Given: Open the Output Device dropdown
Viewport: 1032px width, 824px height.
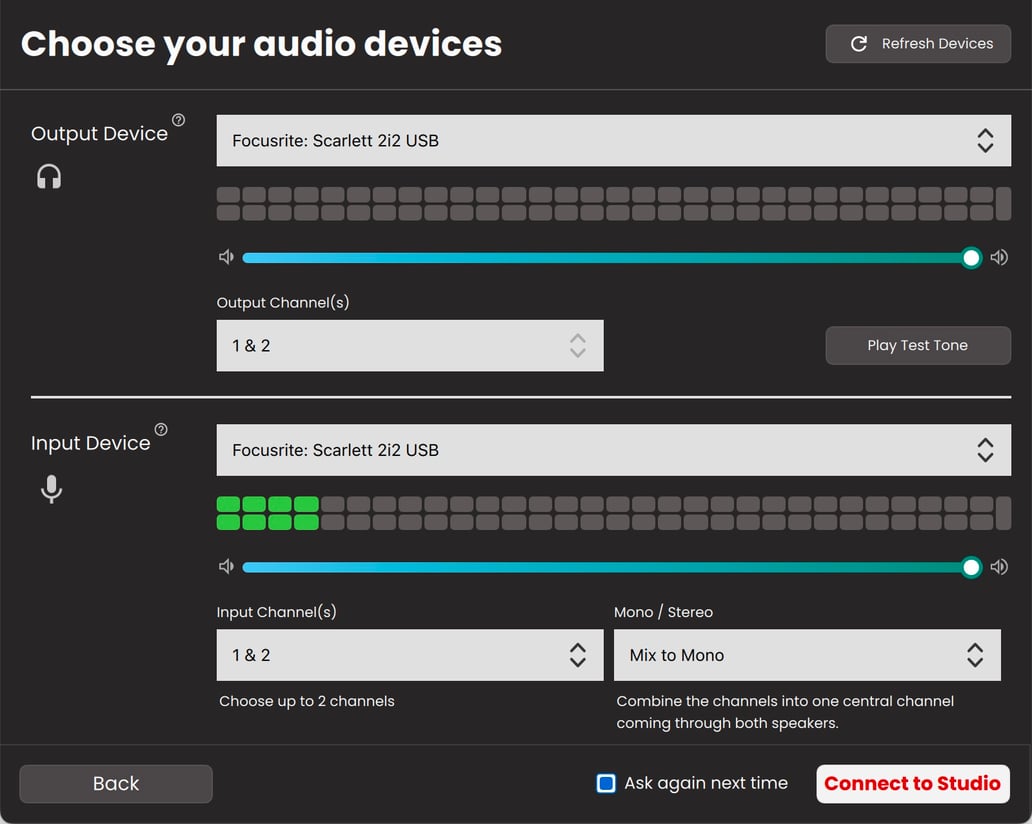Looking at the screenshot, I should (x=613, y=141).
